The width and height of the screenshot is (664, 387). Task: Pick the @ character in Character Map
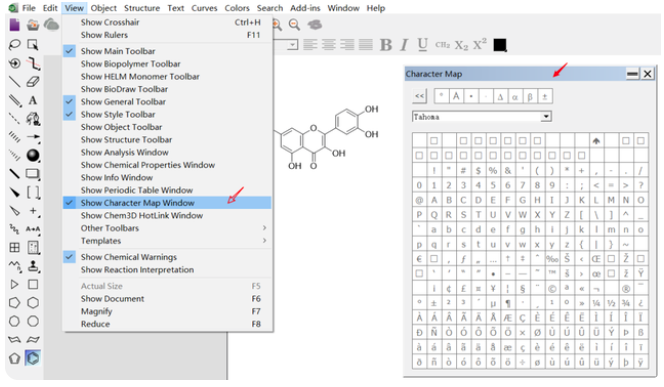point(419,200)
